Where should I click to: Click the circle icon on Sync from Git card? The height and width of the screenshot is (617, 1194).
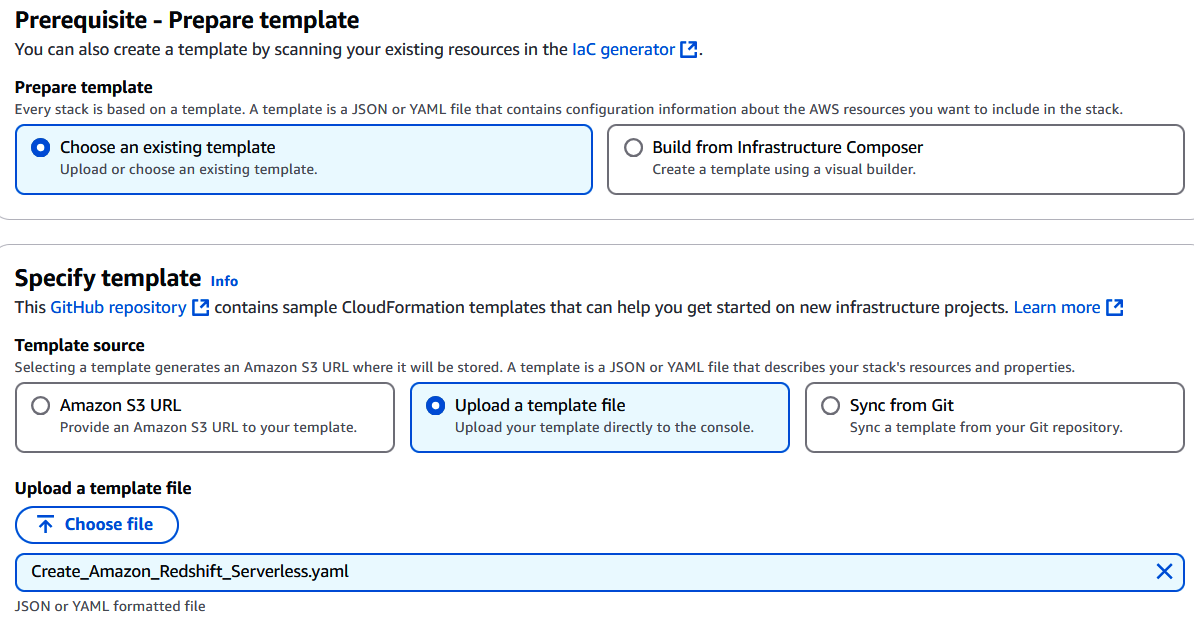(829, 405)
